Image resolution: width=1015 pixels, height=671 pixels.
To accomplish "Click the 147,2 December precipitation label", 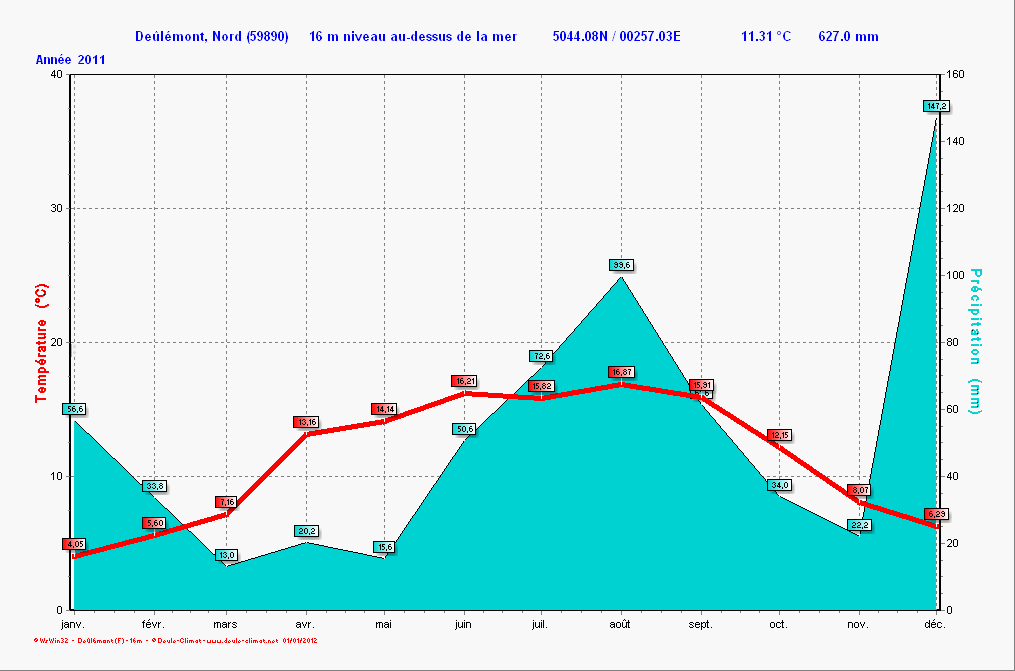I will pyautogui.click(x=936, y=106).
